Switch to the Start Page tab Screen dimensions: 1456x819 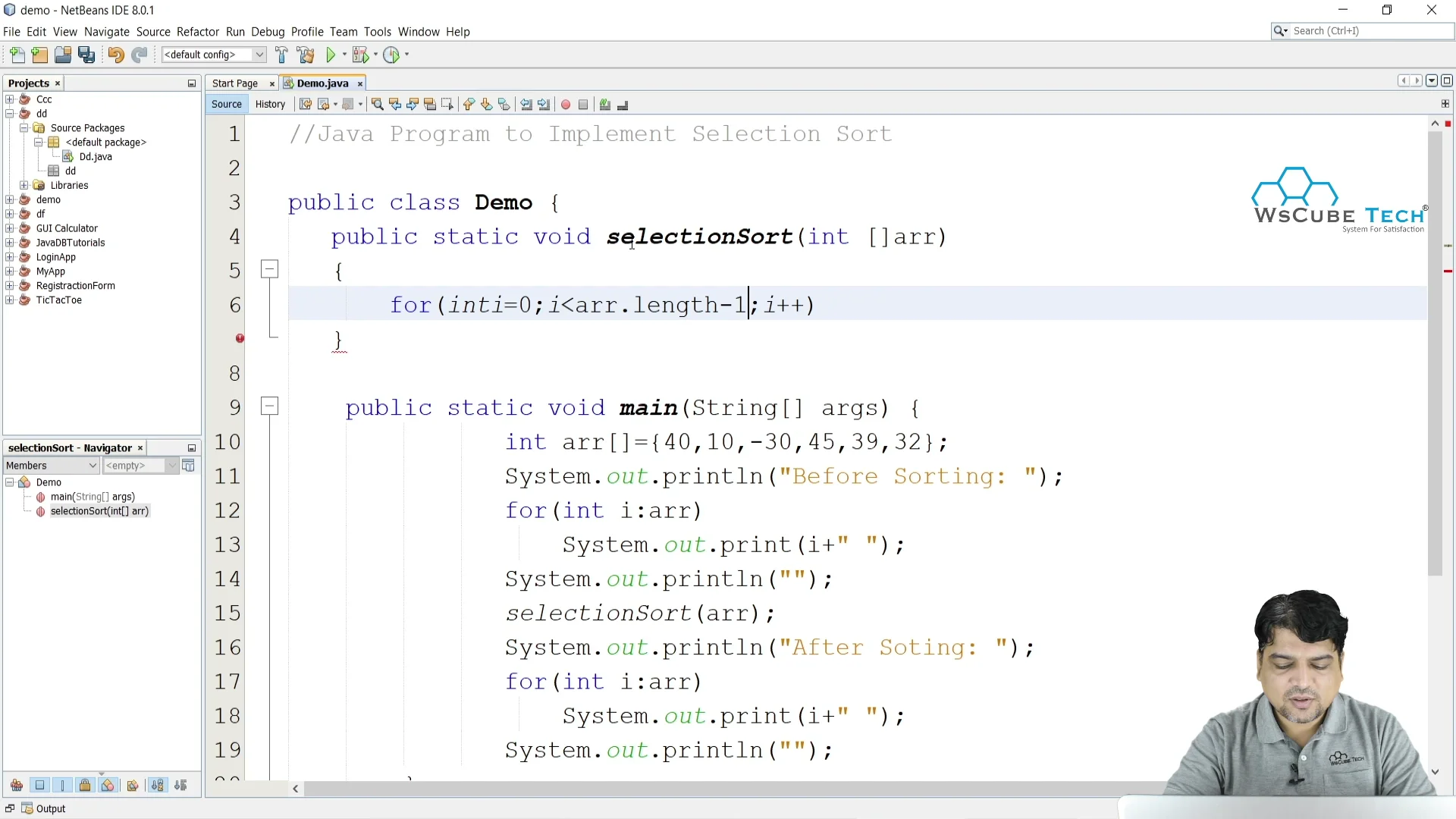point(234,83)
